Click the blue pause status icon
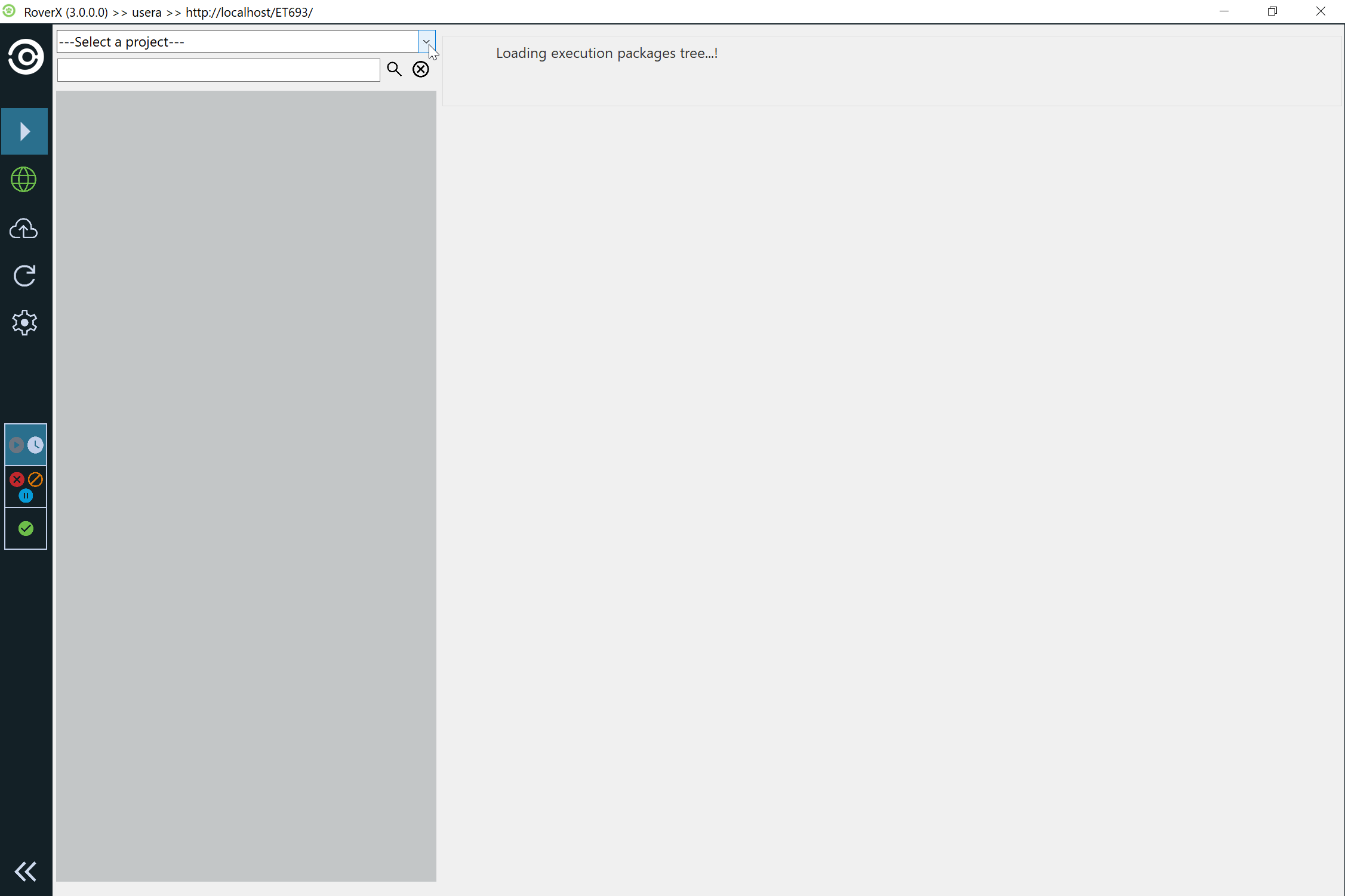Viewport: 1345px width, 896px height. [26, 495]
